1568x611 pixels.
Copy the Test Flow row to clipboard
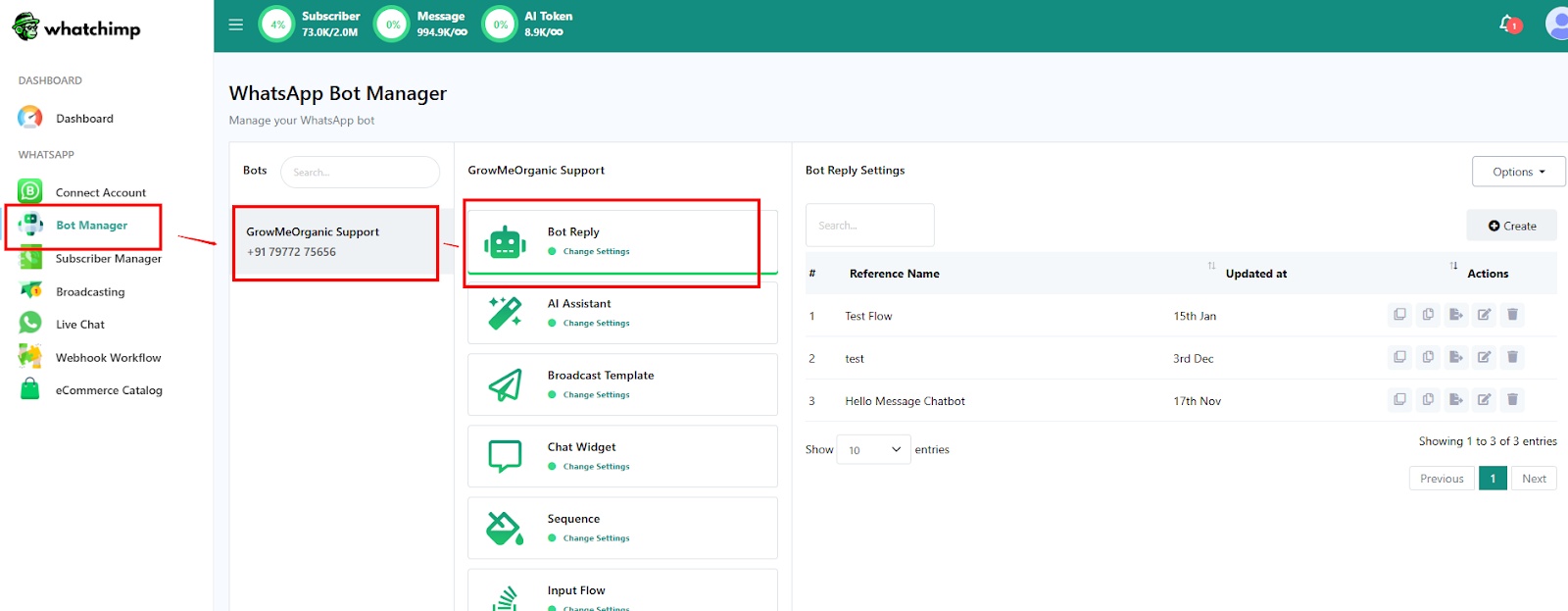click(x=1428, y=315)
